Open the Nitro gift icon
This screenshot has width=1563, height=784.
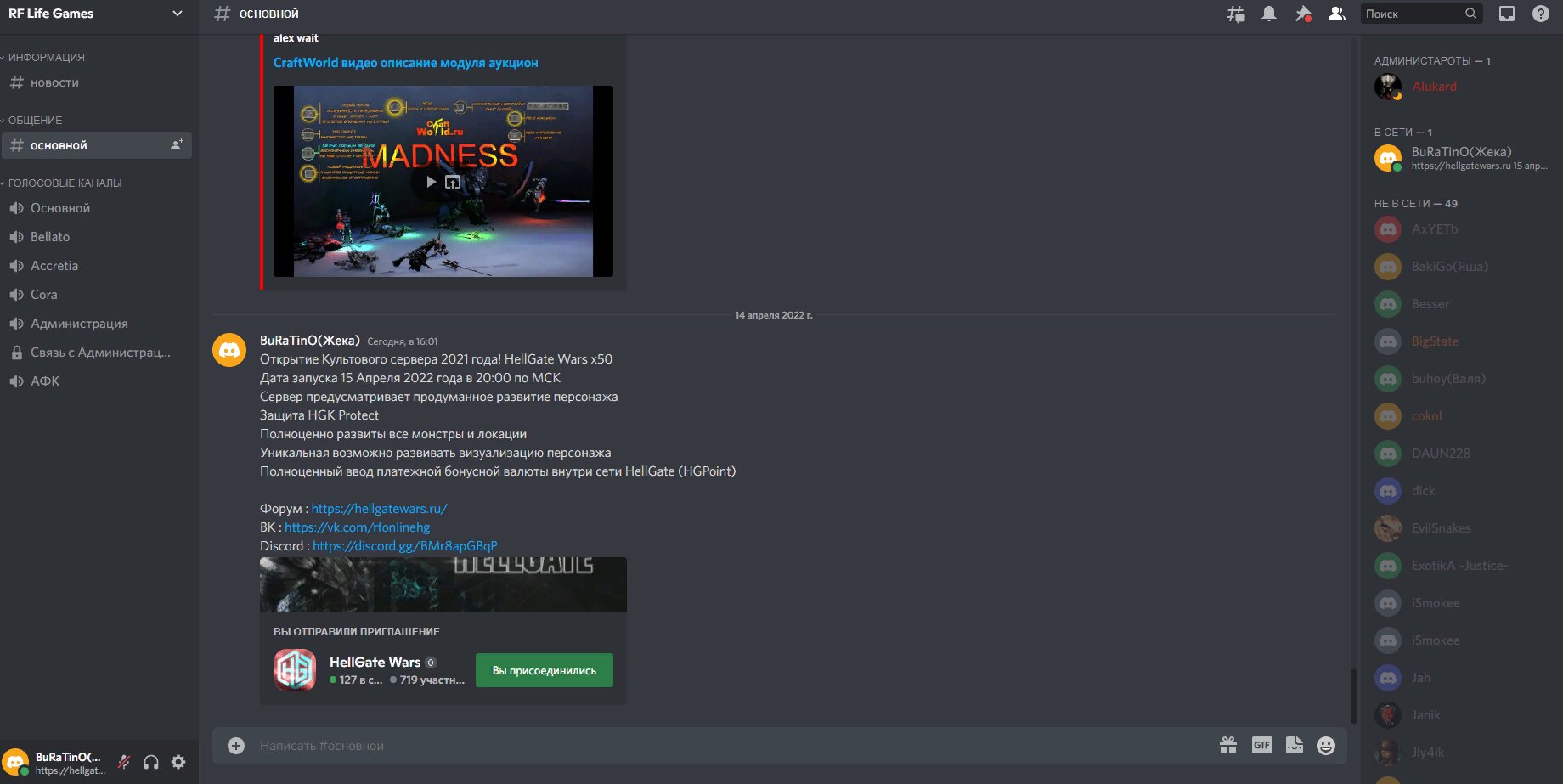point(1228,746)
